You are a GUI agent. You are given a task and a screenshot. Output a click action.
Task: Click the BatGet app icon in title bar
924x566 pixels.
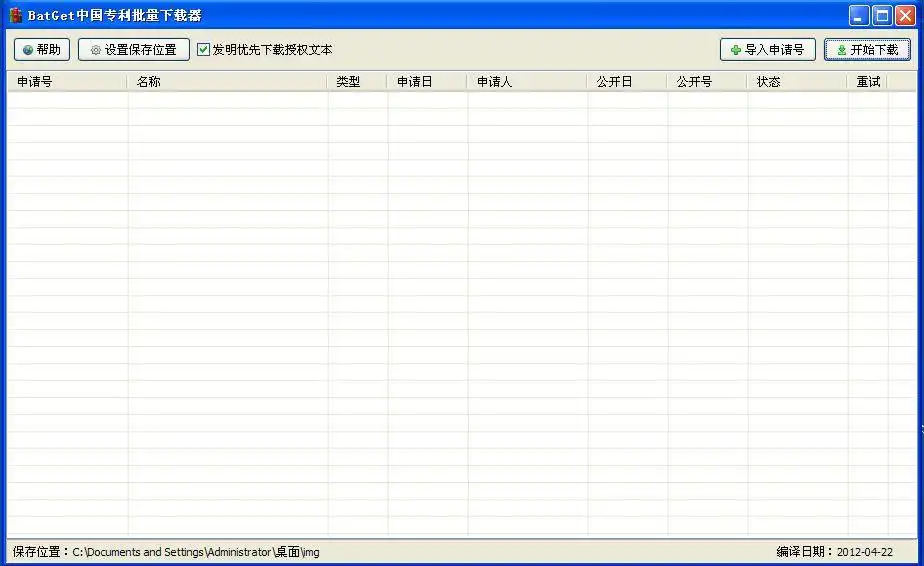point(15,15)
